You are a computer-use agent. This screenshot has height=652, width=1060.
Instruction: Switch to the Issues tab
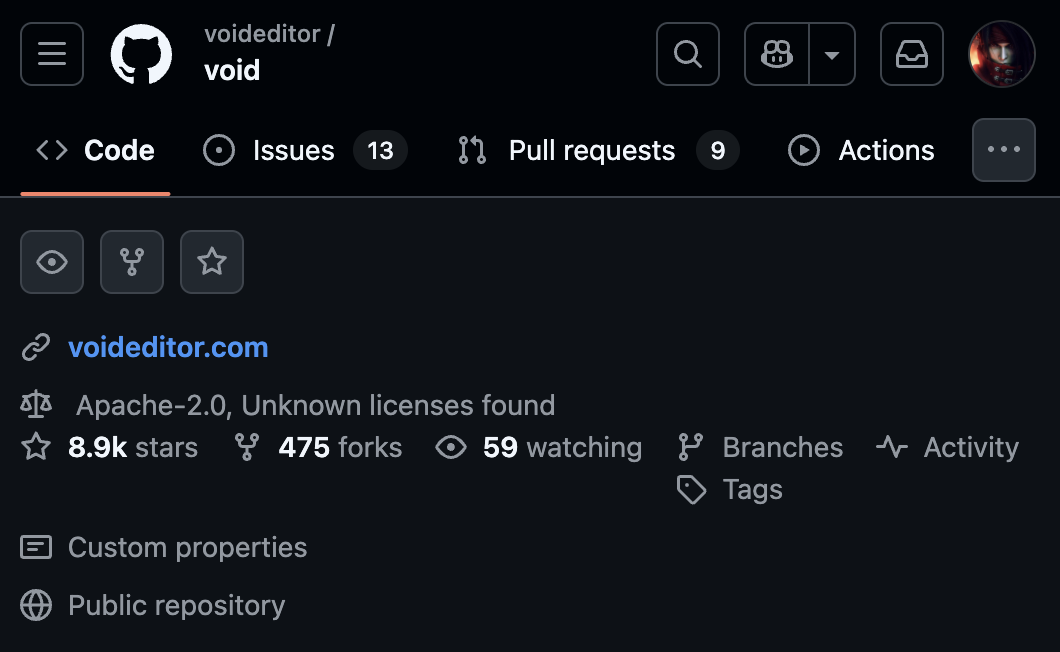click(x=293, y=151)
